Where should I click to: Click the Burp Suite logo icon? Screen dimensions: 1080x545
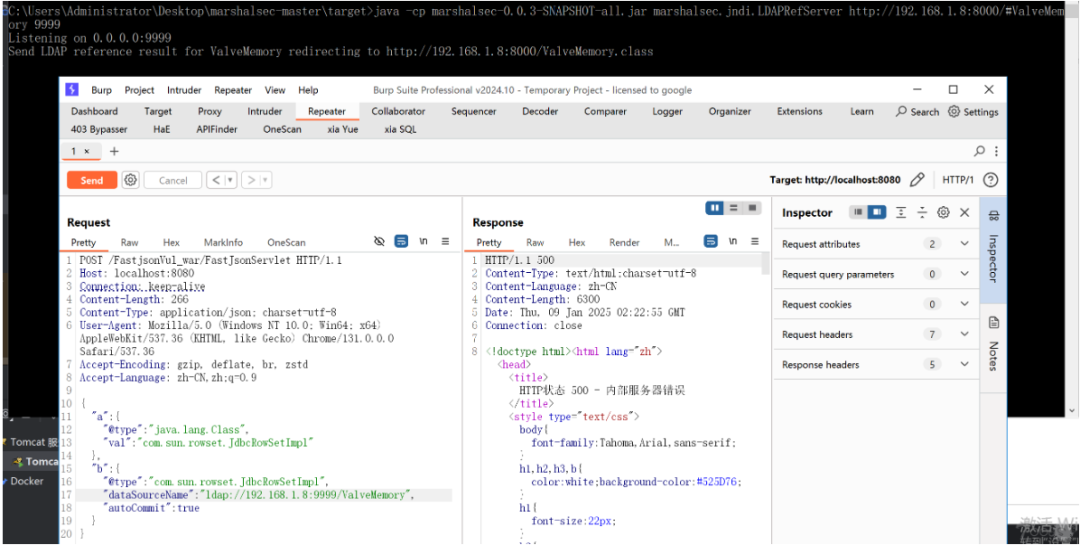click(72, 90)
